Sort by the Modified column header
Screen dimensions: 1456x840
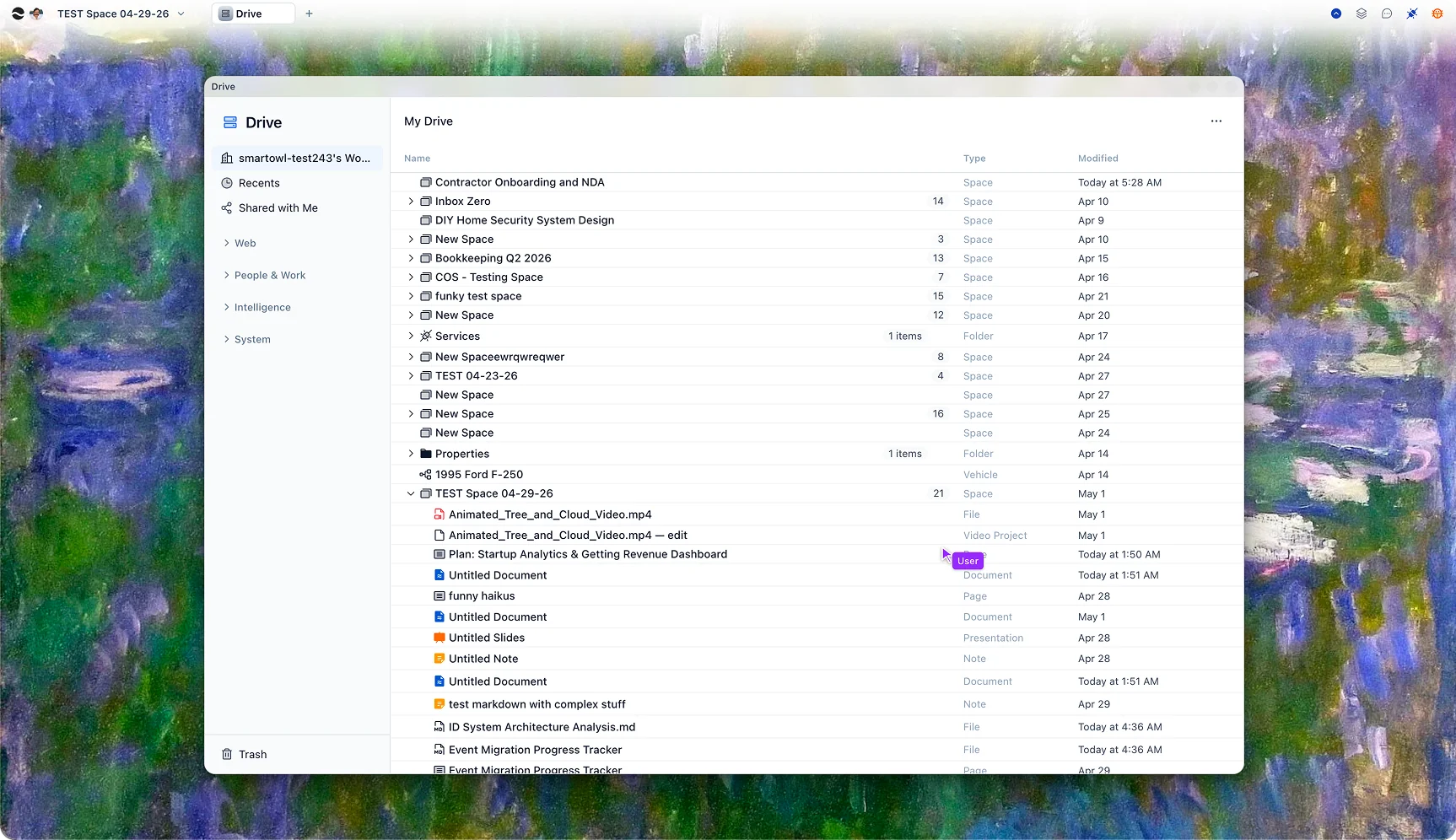point(1098,159)
